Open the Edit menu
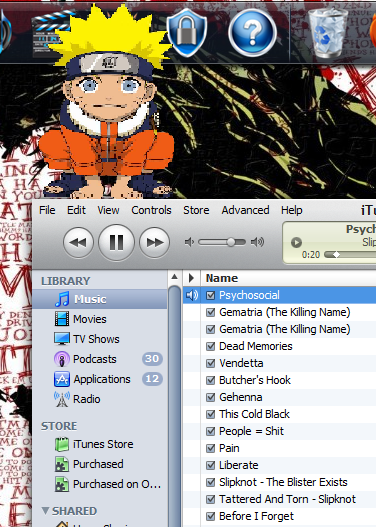The height and width of the screenshot is (527, 376). tap(76, 210)
